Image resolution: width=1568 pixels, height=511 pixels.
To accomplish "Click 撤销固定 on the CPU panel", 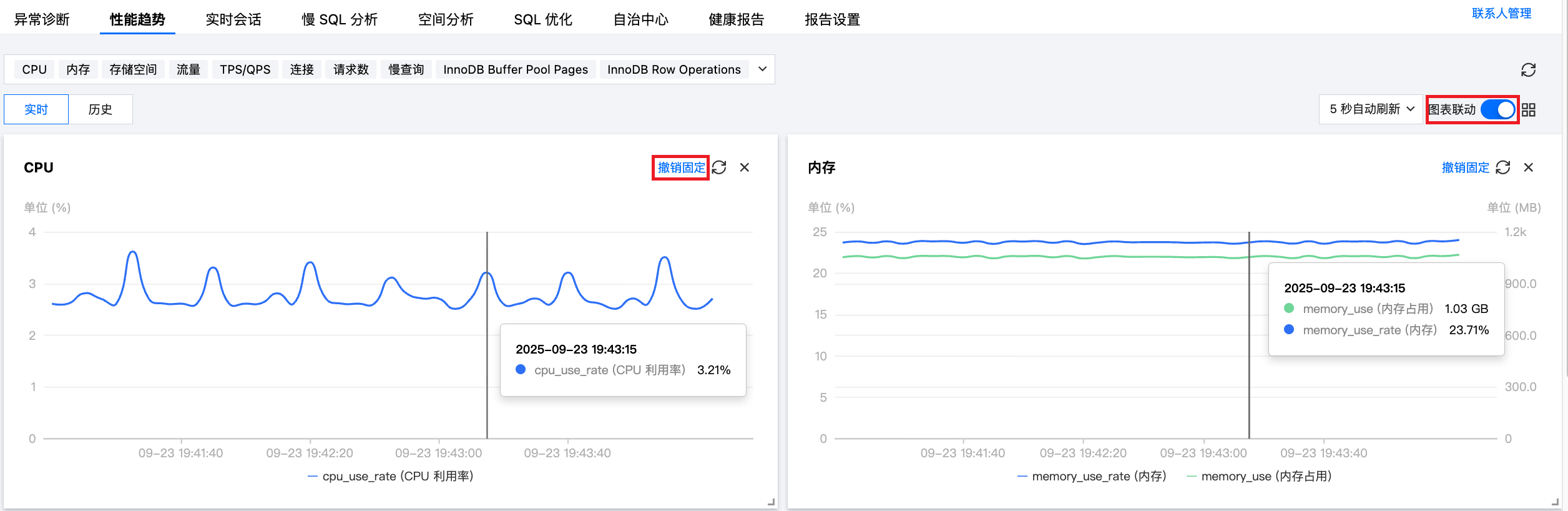I will (x=681, y=167).
